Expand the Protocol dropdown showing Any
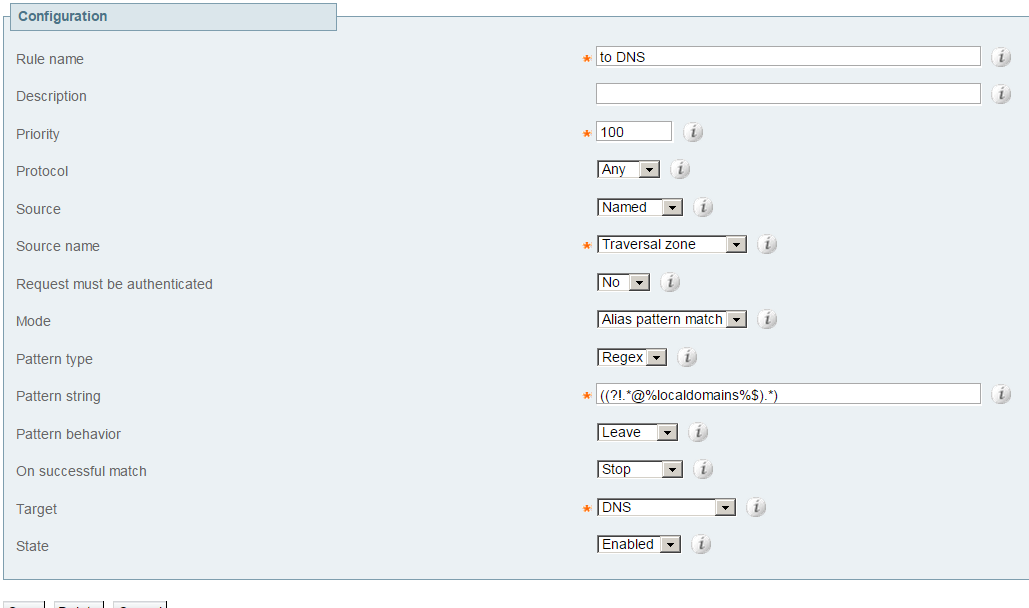 (628, 169)
